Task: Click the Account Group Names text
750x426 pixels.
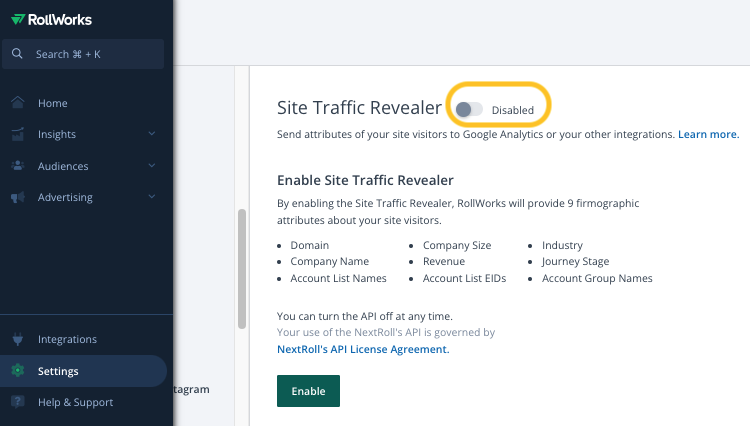Action: 597,278
